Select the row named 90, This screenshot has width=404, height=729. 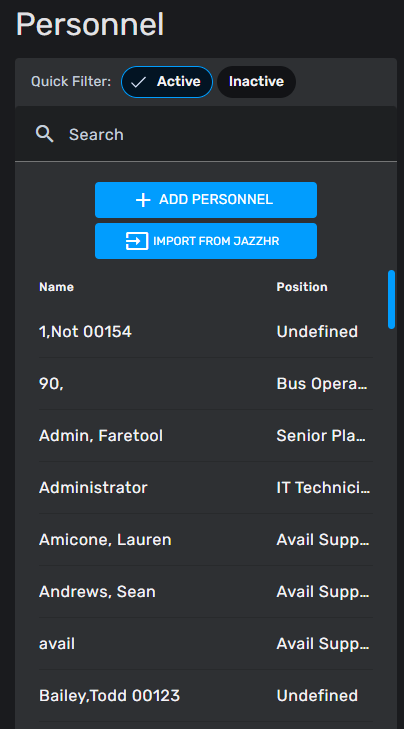[206, 384]
